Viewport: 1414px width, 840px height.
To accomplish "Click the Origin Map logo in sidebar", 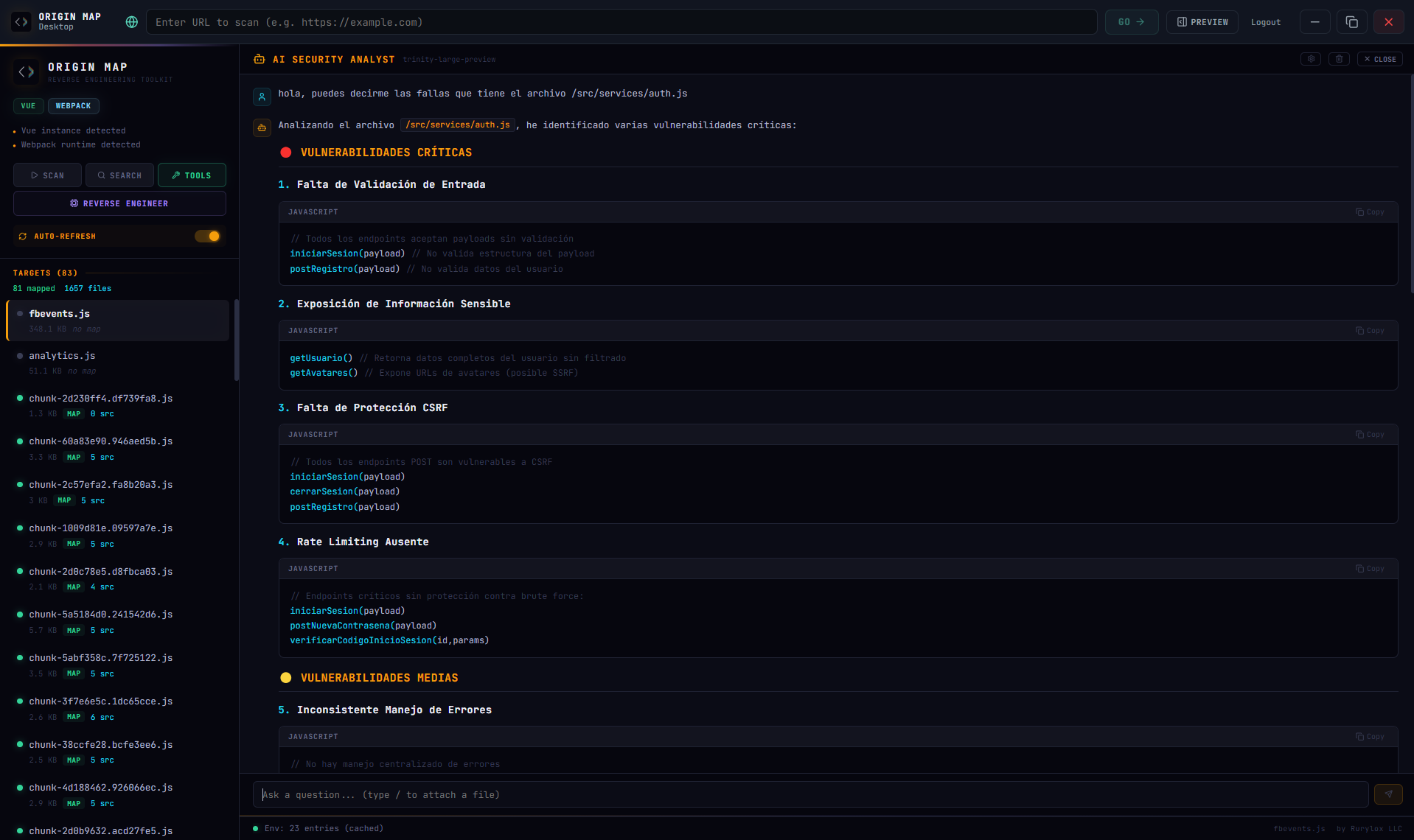I will 25,71.
